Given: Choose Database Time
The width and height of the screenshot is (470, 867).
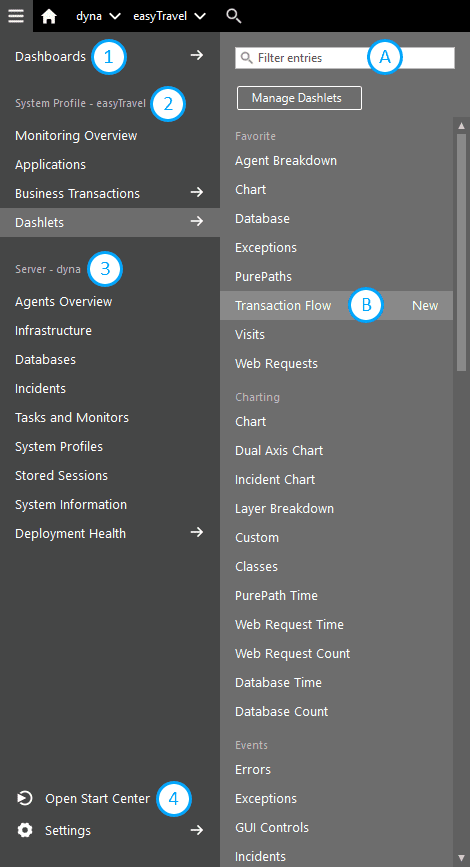Looking at the screenshot, I should [x=278, y=683].
